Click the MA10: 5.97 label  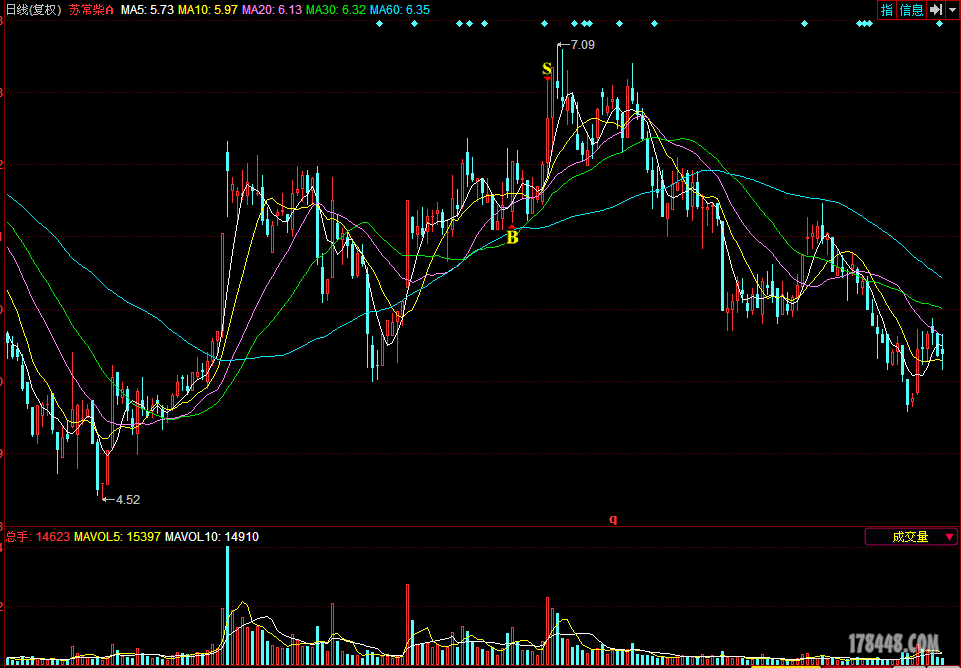pyautogui.click(x=208, y=10)
